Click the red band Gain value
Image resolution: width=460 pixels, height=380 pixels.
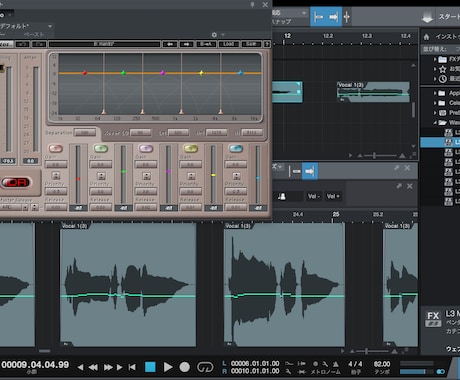click(x=56, y=164)
